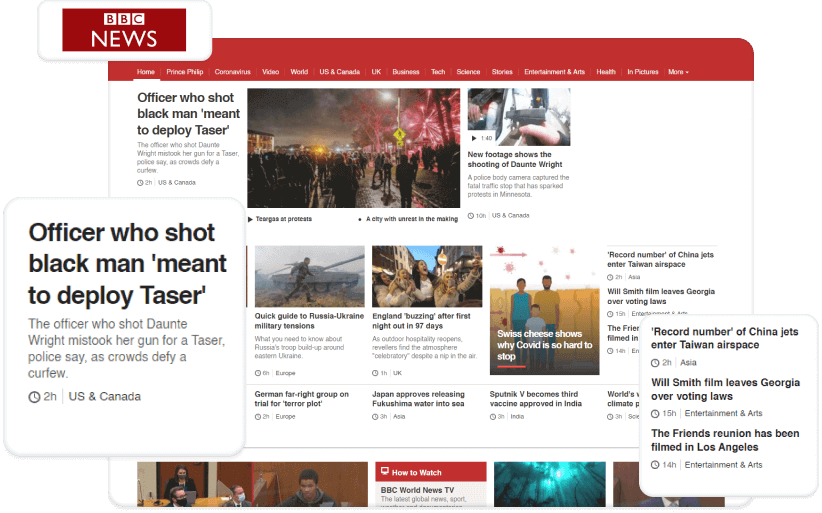The height and width of the screenshot is (513, 822).
Task: Read 'Will Smith film leaves Georgia' article
Action: tap(725, 389)
